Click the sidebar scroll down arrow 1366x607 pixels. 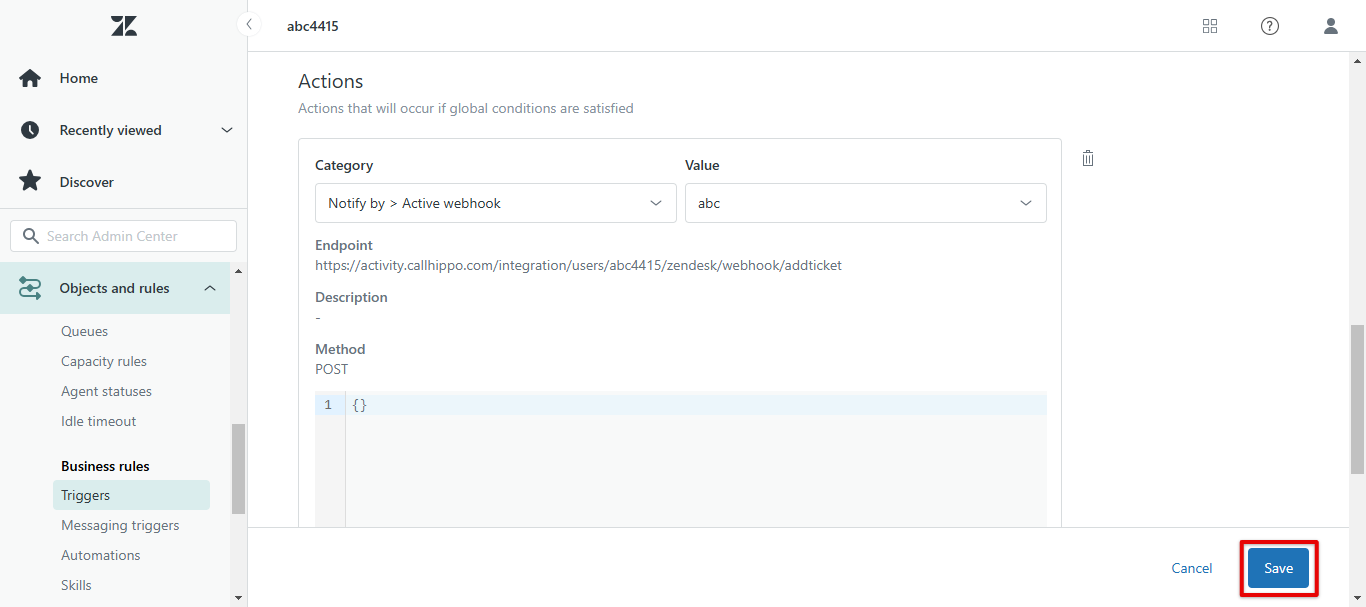[238, 597]
